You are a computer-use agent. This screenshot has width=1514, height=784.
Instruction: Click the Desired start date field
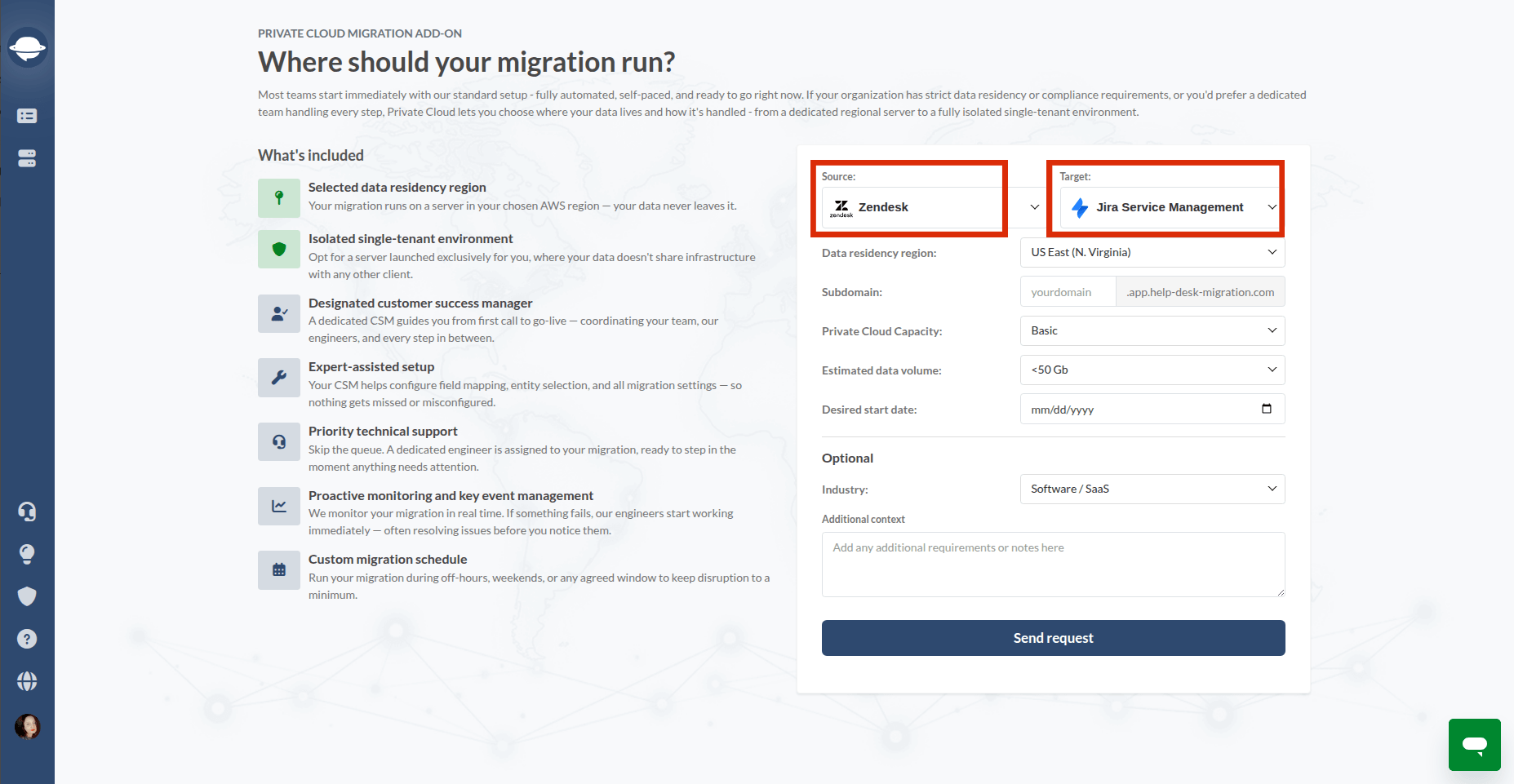pos(1152,409)
